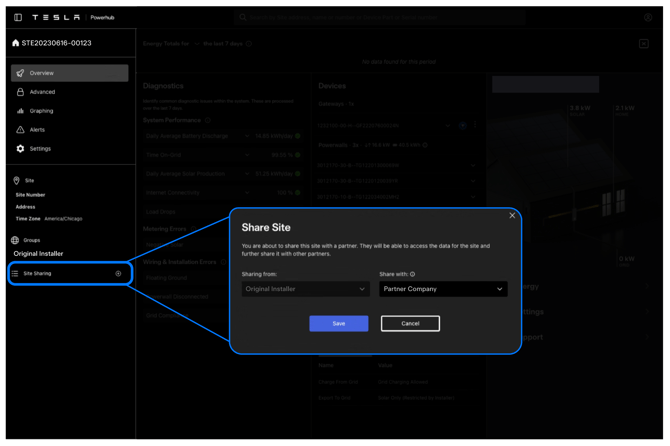Open the Alerts menu item
The image size is (670, 446).
pyautogui.click(x=37, y=130)
